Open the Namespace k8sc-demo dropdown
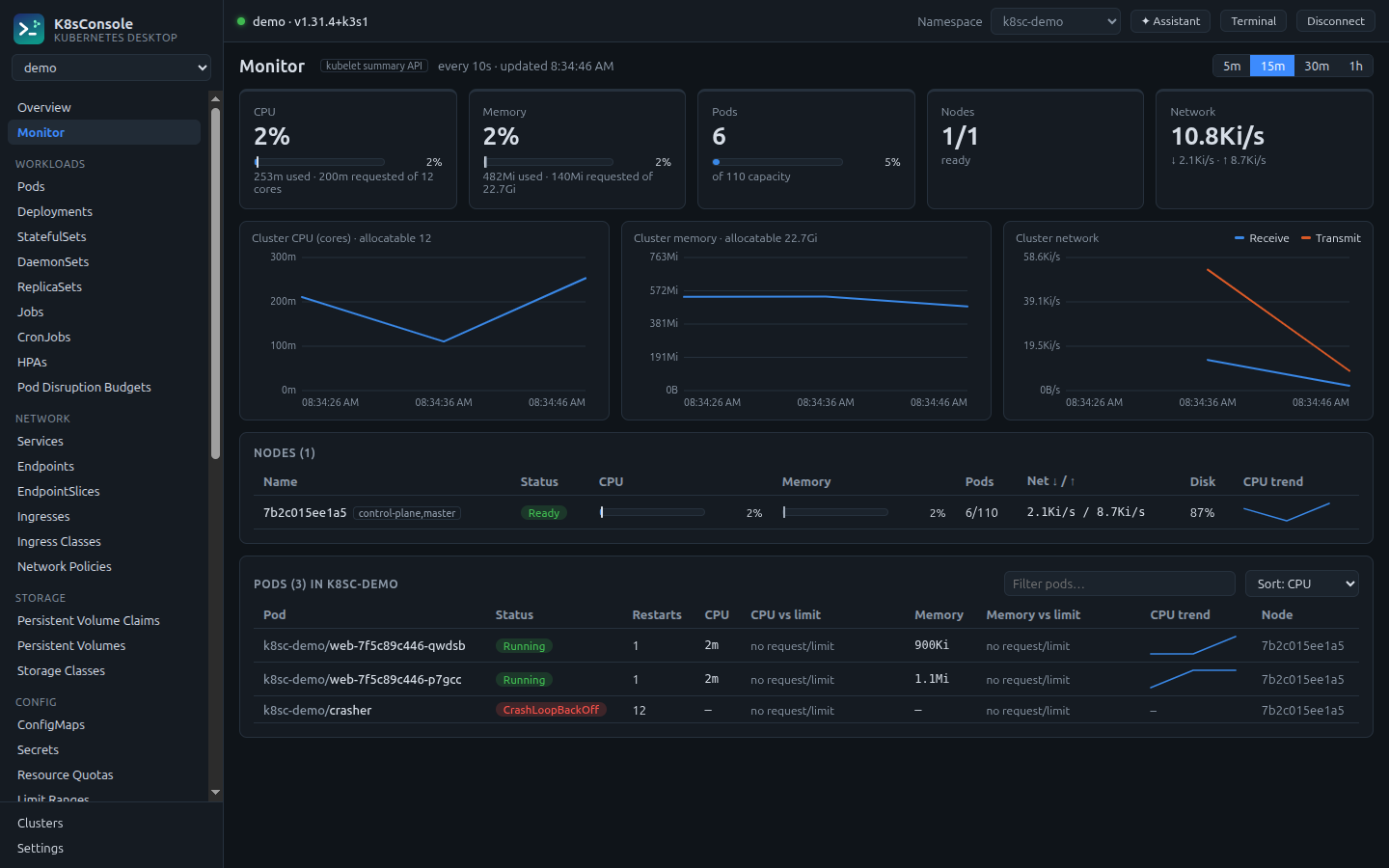 tap(1055, 21)
